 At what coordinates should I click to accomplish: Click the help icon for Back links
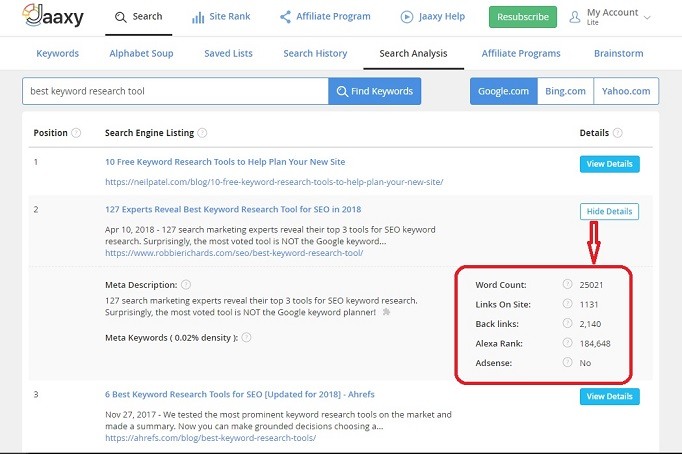coord(567,323)
